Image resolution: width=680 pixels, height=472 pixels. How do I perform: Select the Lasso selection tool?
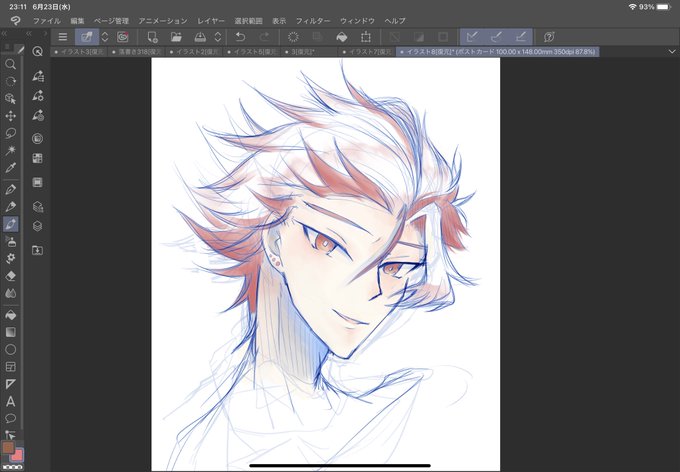10,133
